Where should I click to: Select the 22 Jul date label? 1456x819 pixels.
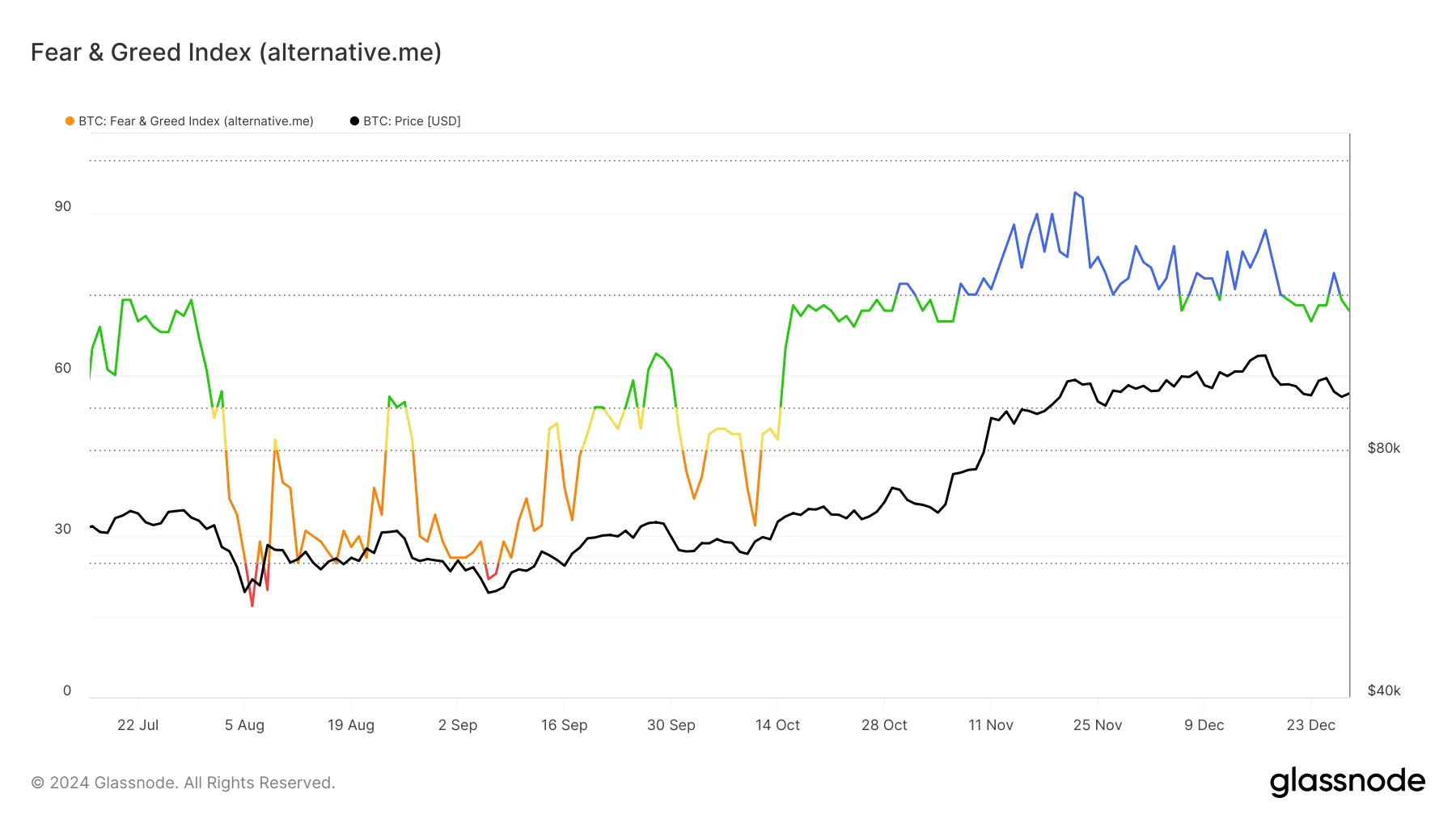138,725
